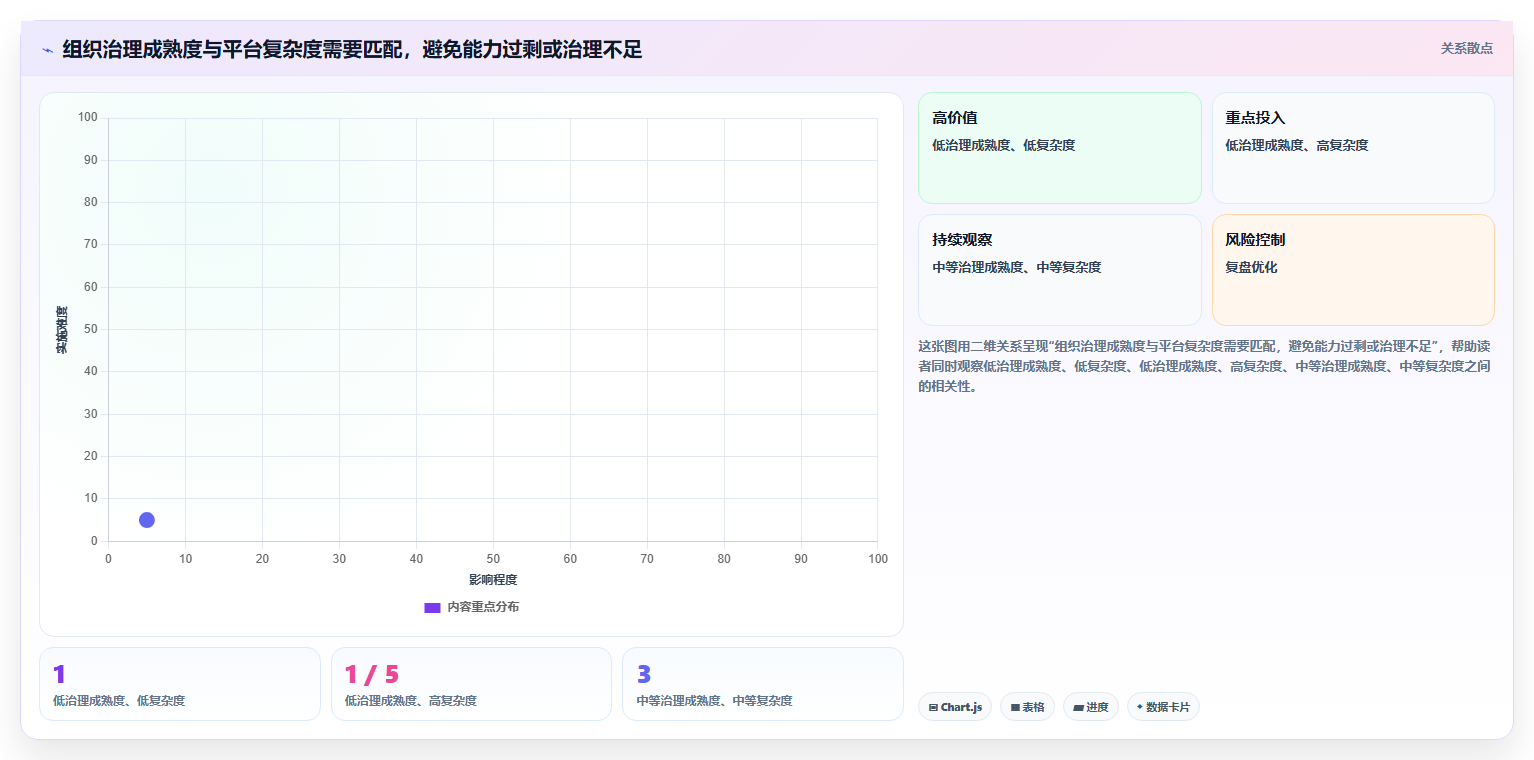1534x760 pixels.
Task: Click y-axis tick label 50
Action: click(x=91, y=329)
